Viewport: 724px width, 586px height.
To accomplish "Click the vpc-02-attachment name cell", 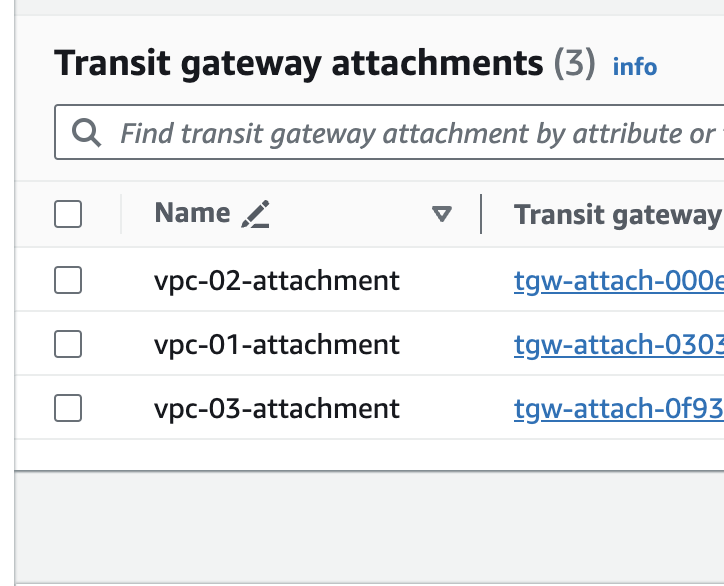I will pyautogui.click(x=277, y=281).
